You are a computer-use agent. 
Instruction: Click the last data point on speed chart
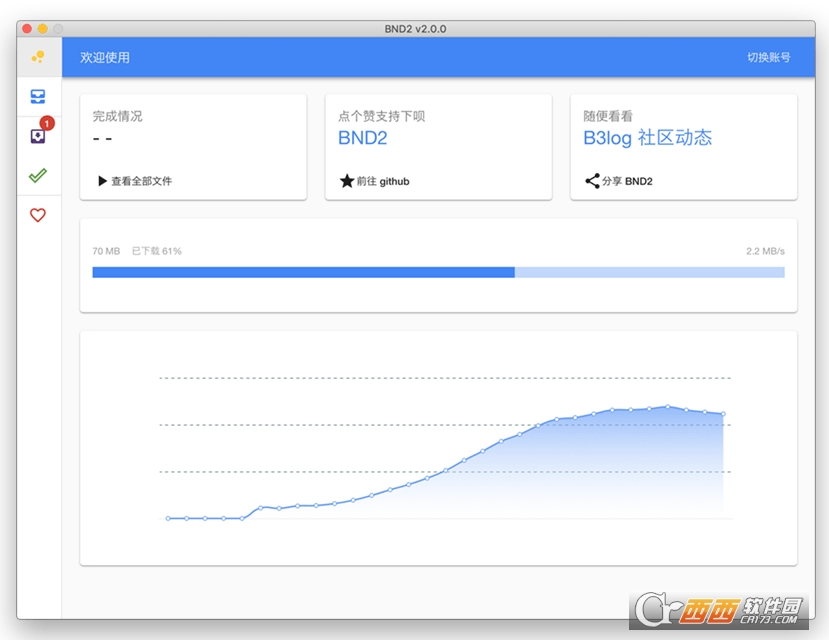(x=723, y=414)
